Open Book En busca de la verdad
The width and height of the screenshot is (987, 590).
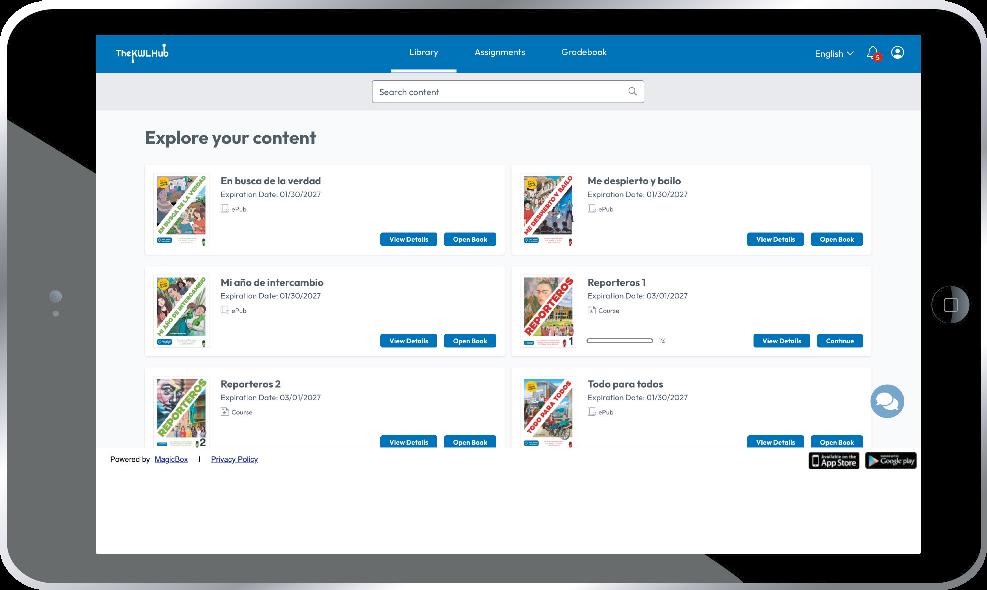point(470,239)
